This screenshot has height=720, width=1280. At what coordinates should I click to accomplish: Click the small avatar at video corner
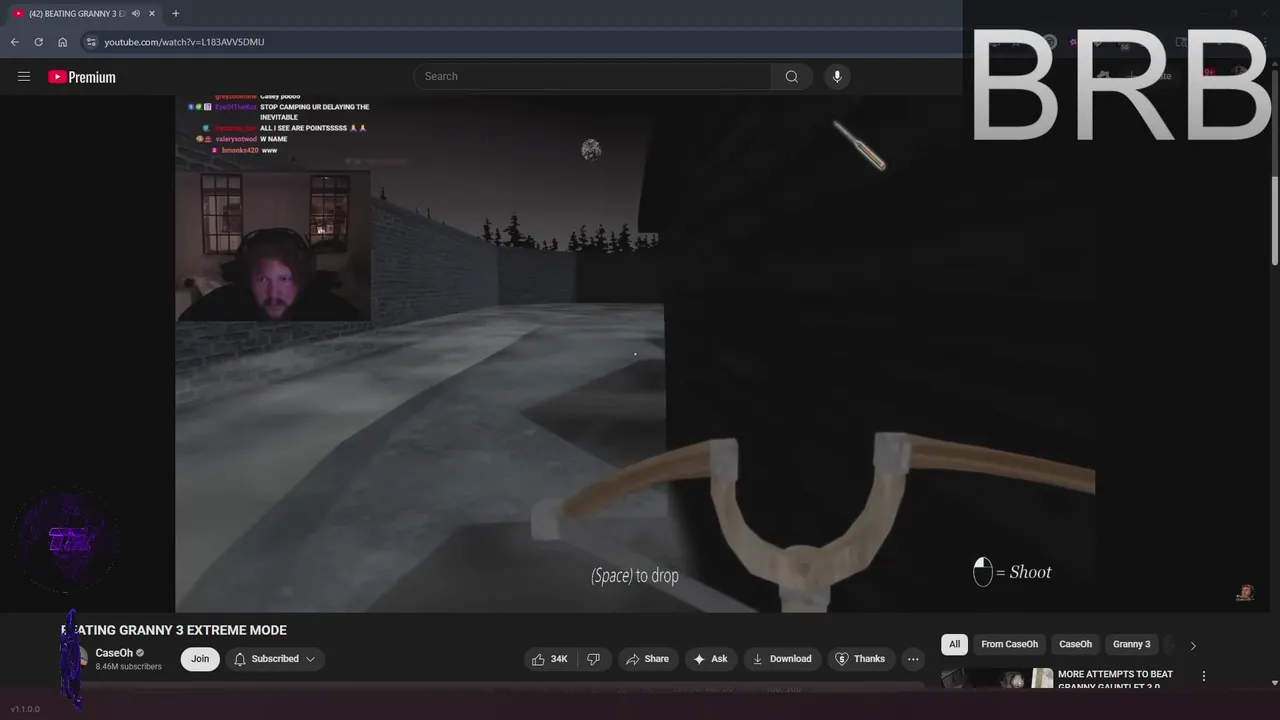[1245, 592]
